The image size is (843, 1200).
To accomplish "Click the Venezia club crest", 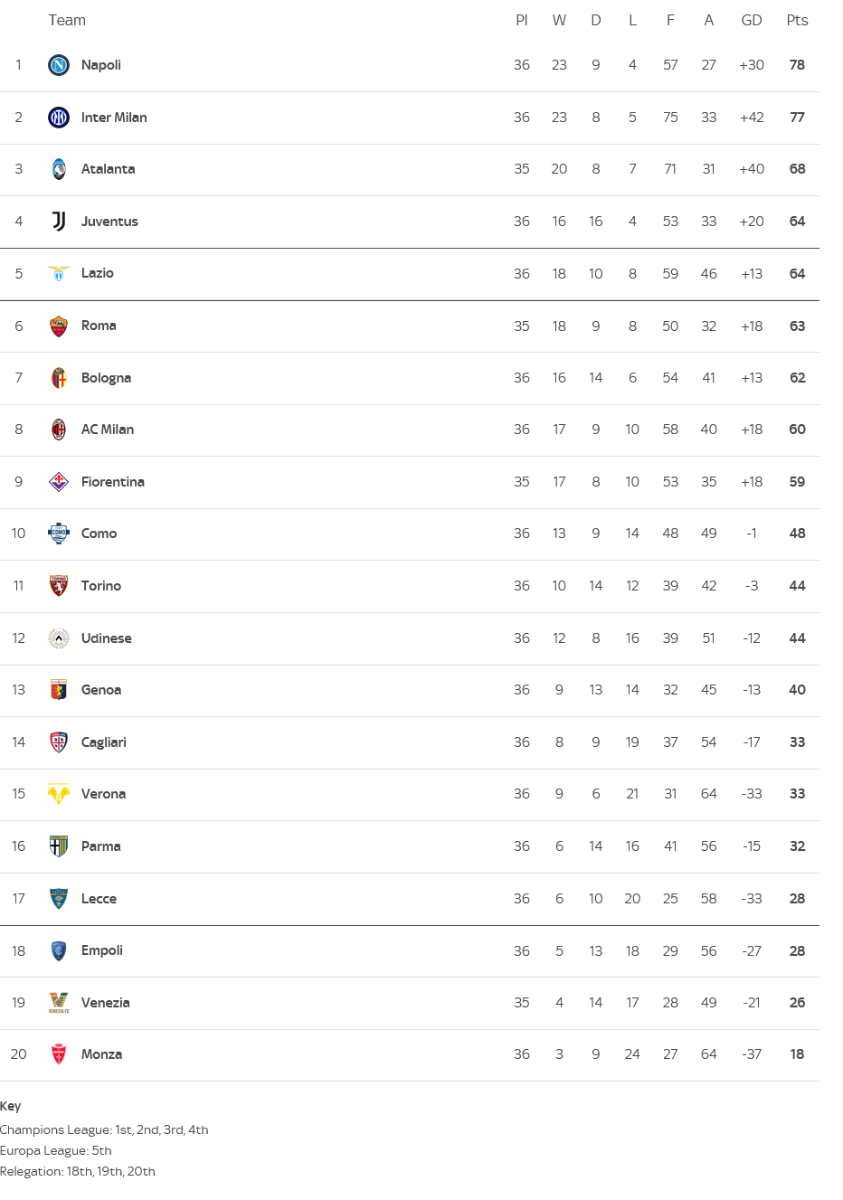I will click(x=59, y=1002).
